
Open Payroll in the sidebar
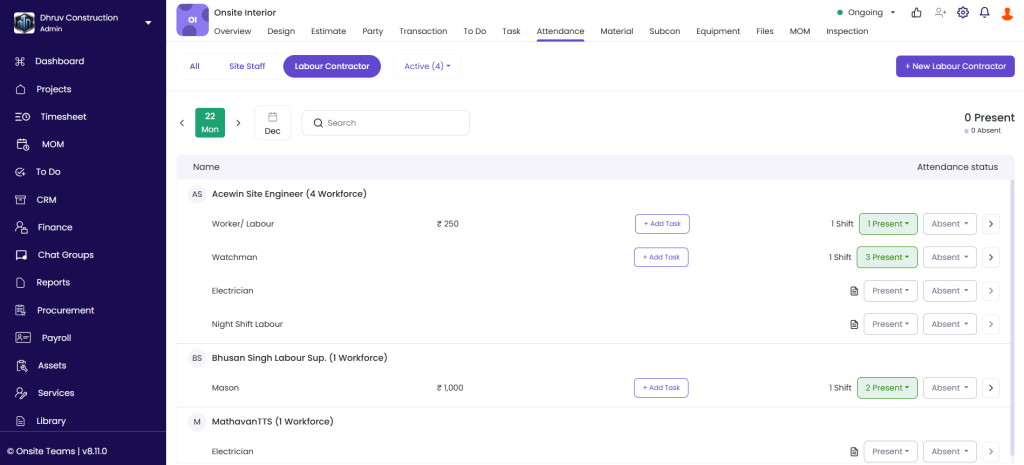[56, 338]
